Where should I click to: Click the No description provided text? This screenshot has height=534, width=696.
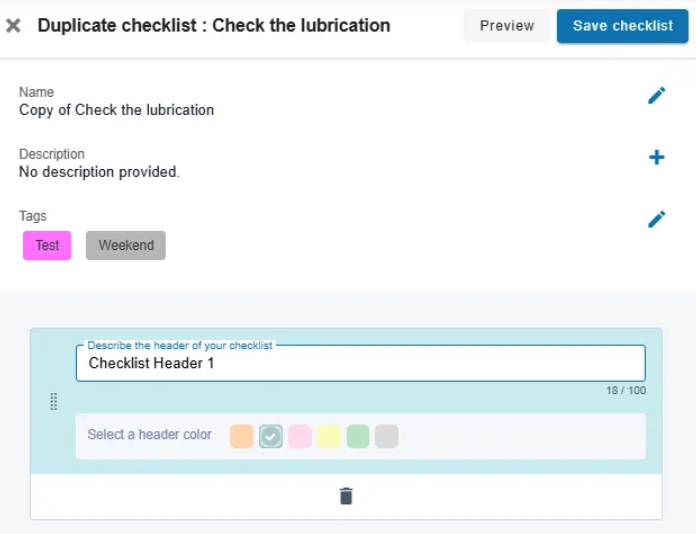point(99,172)
